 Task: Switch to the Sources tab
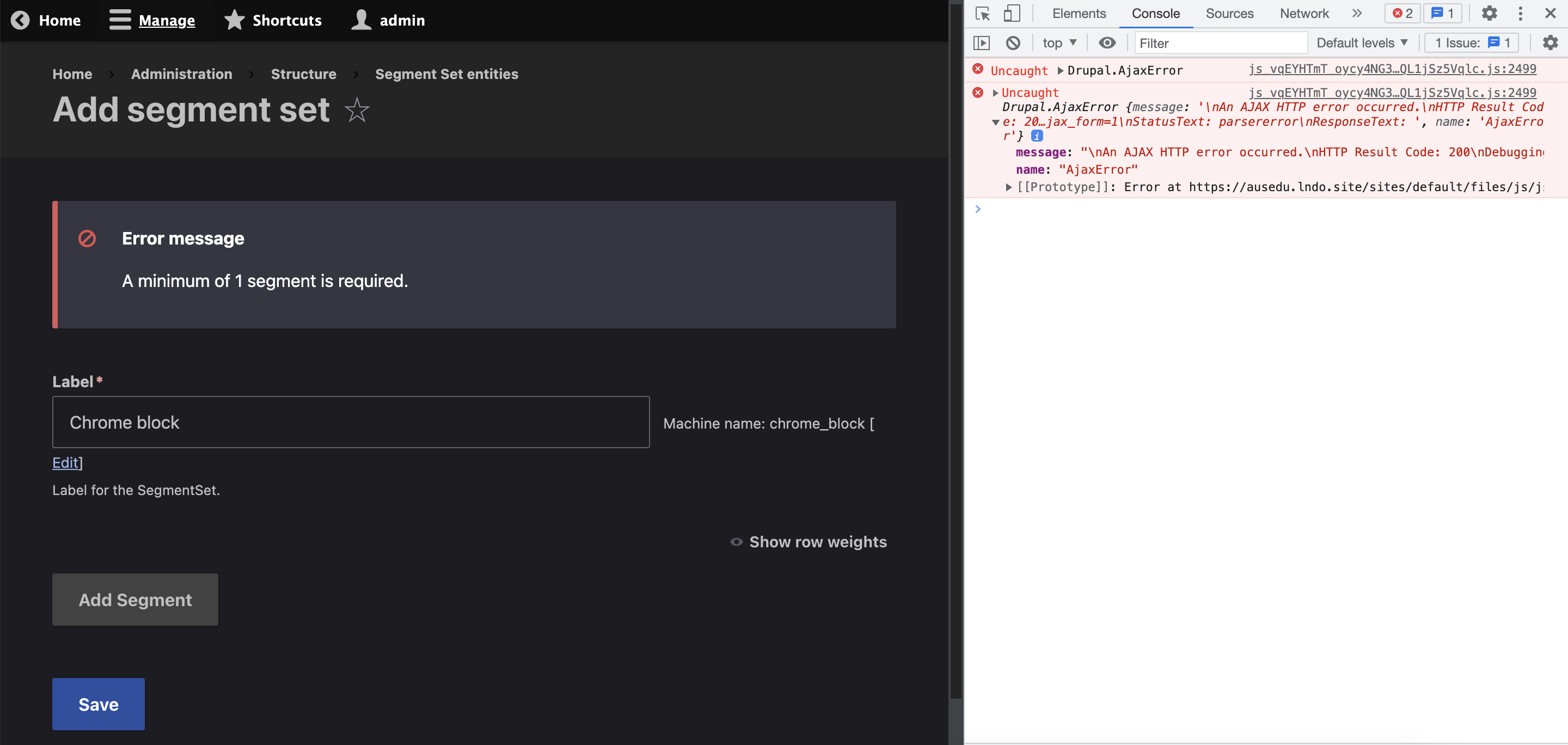click(1229, 14)
